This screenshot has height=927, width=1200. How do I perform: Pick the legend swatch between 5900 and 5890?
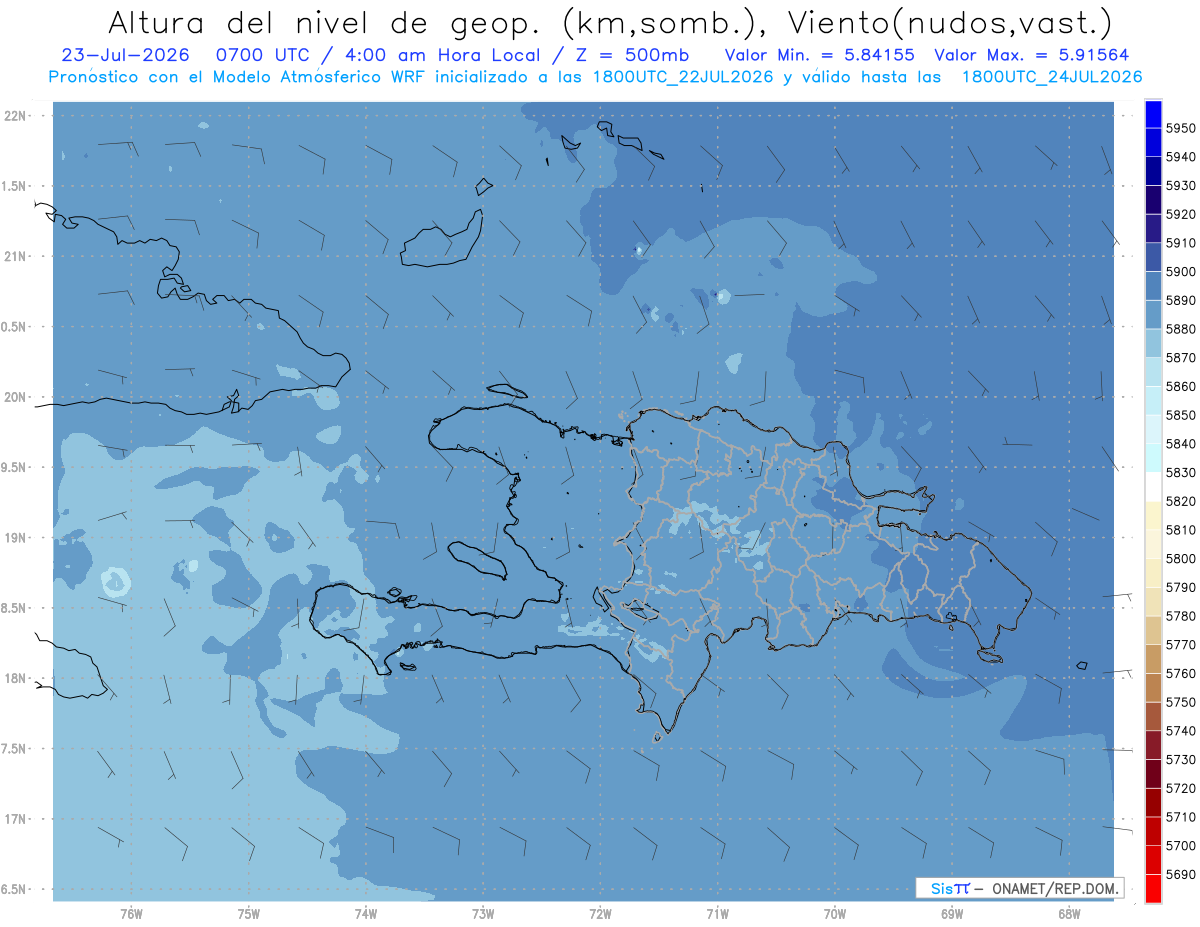point(1153,286)
